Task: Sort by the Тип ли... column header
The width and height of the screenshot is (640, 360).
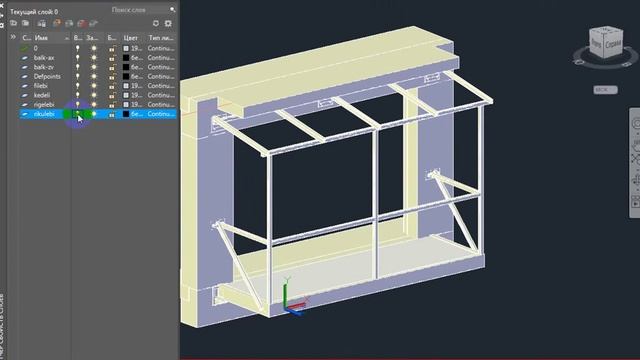Action: 161,38
